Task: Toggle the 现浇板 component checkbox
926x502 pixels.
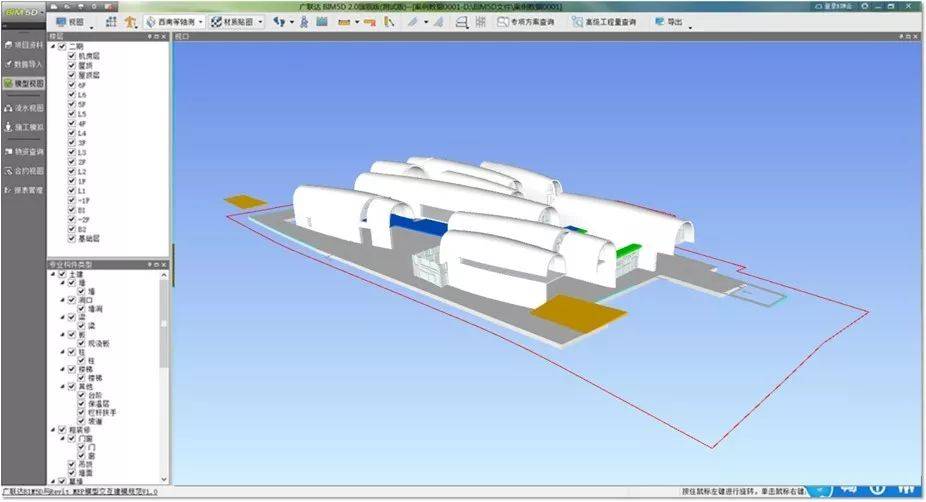Action: click(81, 343)
